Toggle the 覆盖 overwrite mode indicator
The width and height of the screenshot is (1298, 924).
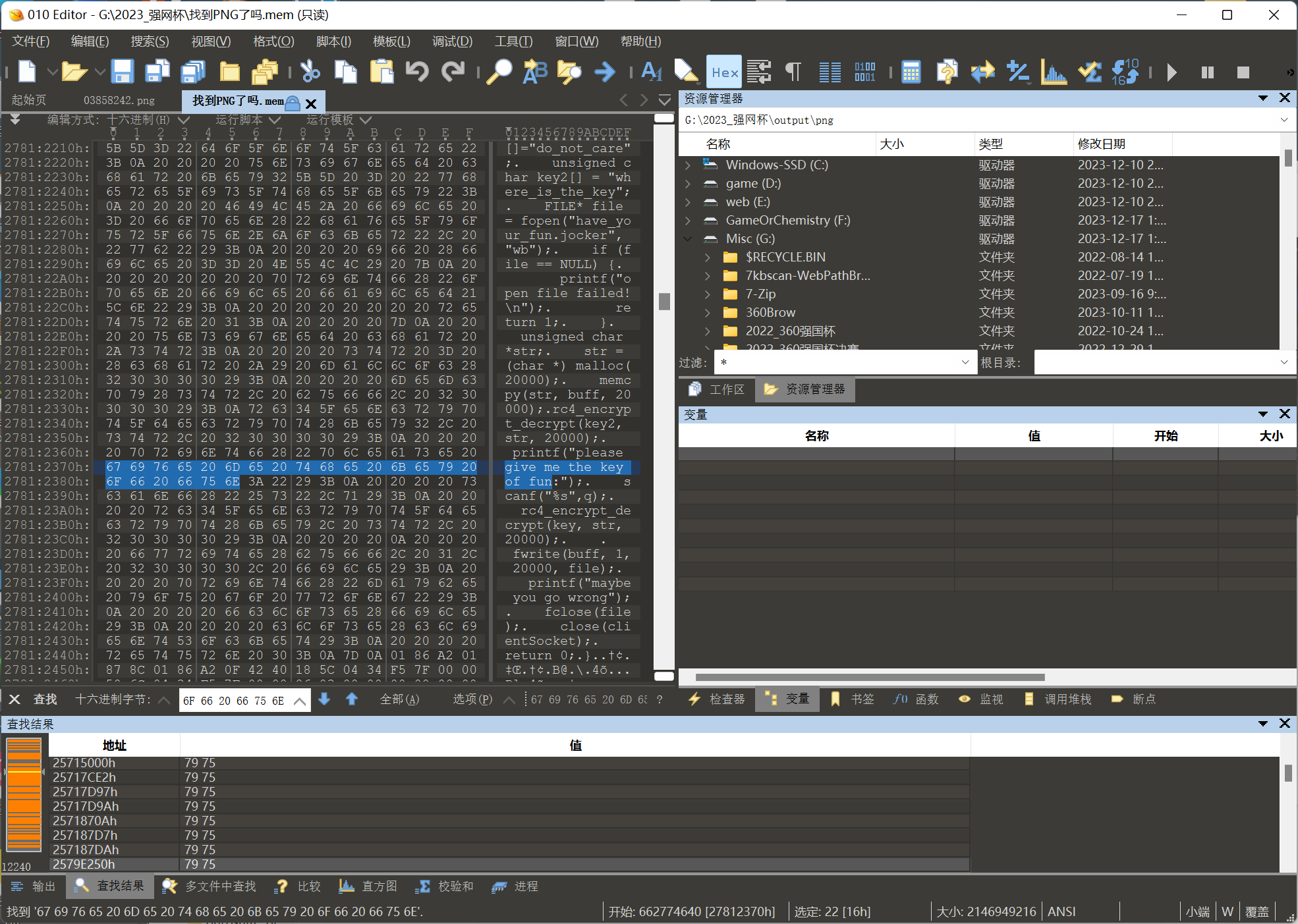tap(1257, 911)
